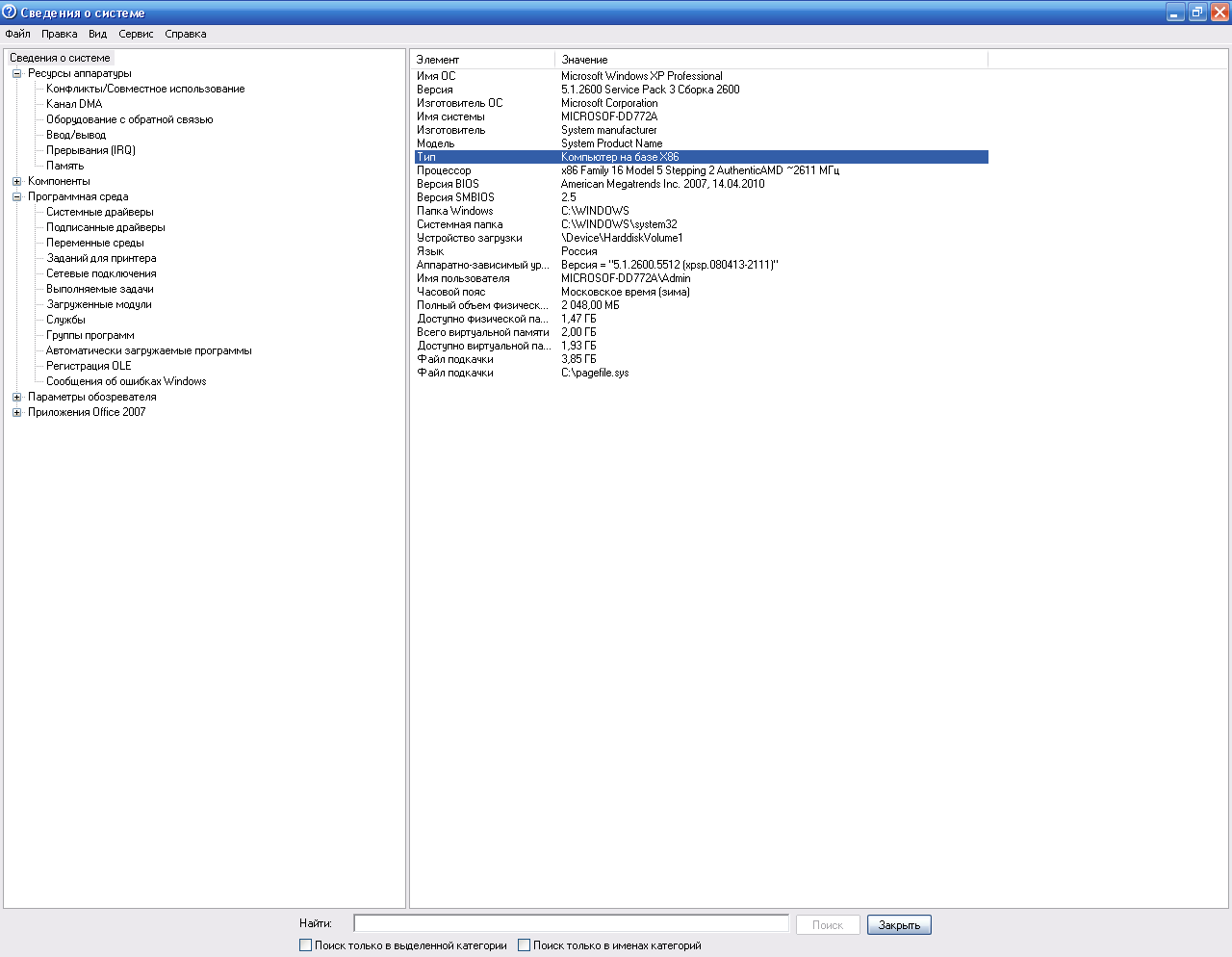Image resolution: width=1232 pixels, height=957 pixels.
Task: Select the Язык row
Action: [702, 251]
